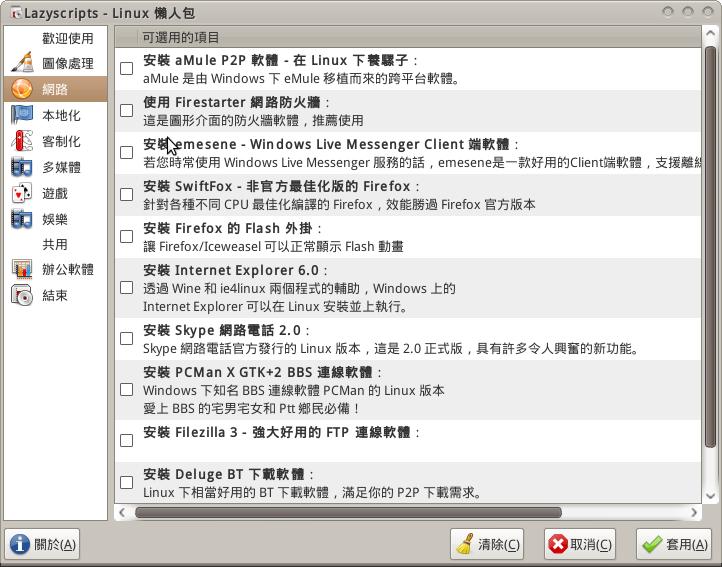Check the aMule P2P install checkbox
Image resolution: width=722 pixels, height=567 pixels.
pos(127,69)
